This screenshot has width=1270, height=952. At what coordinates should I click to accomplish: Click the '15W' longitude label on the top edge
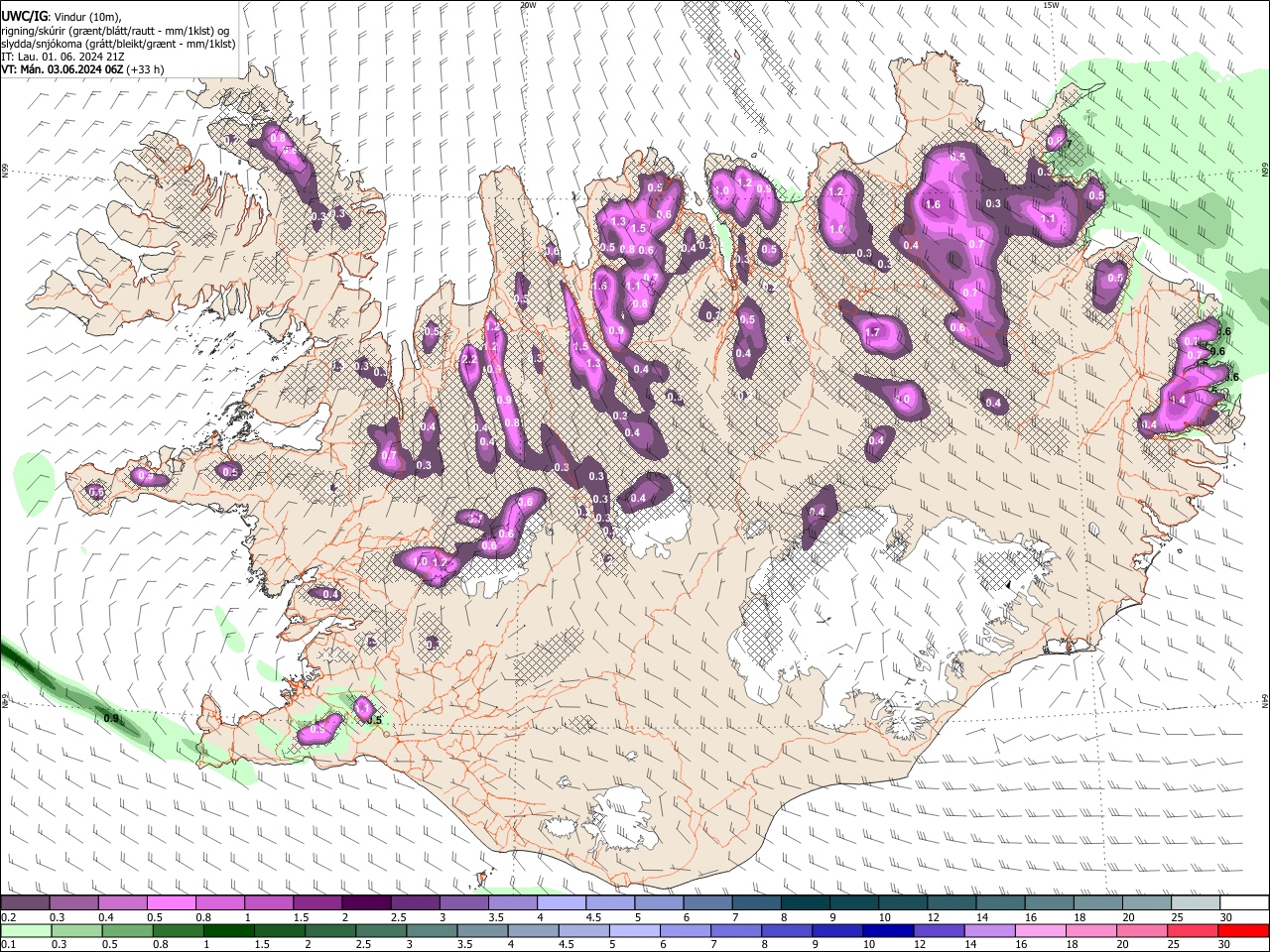tap(1051, 5)
